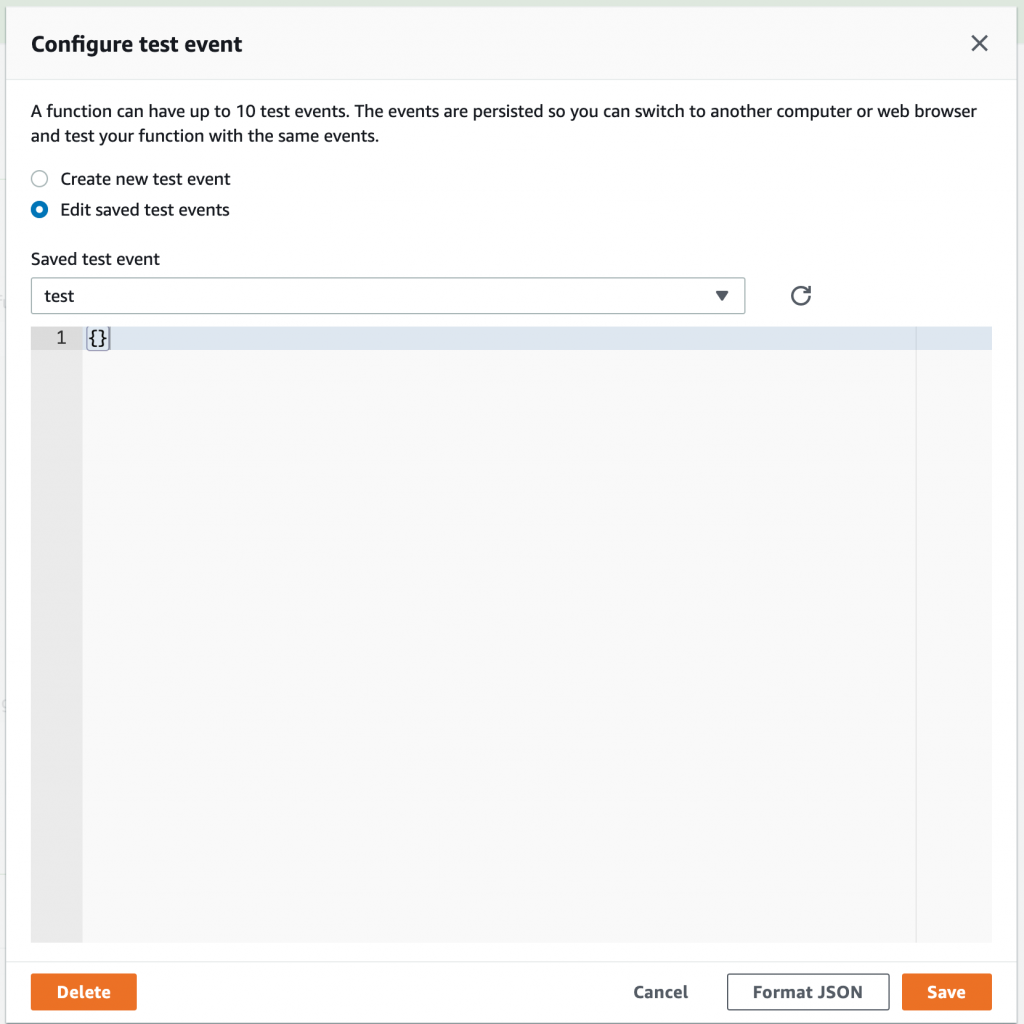This screenshot has height=1024, width=1024.
Task: Click the Create new test event label
Action: (145, 179)
